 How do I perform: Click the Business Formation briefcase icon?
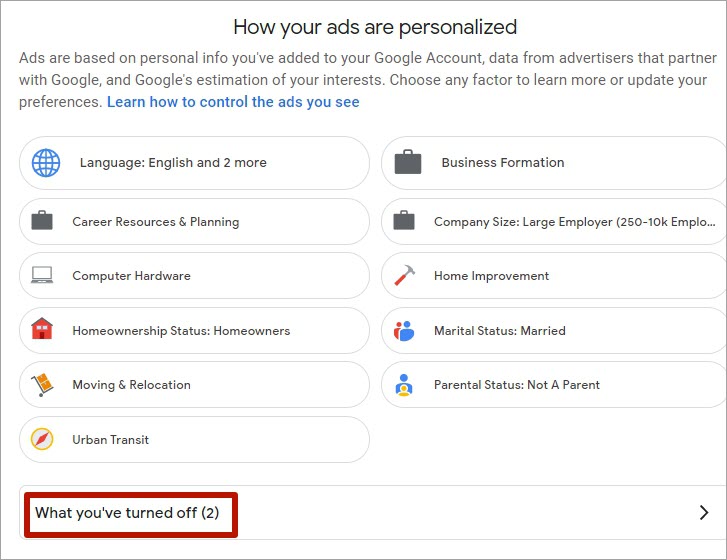click(408, 162)
